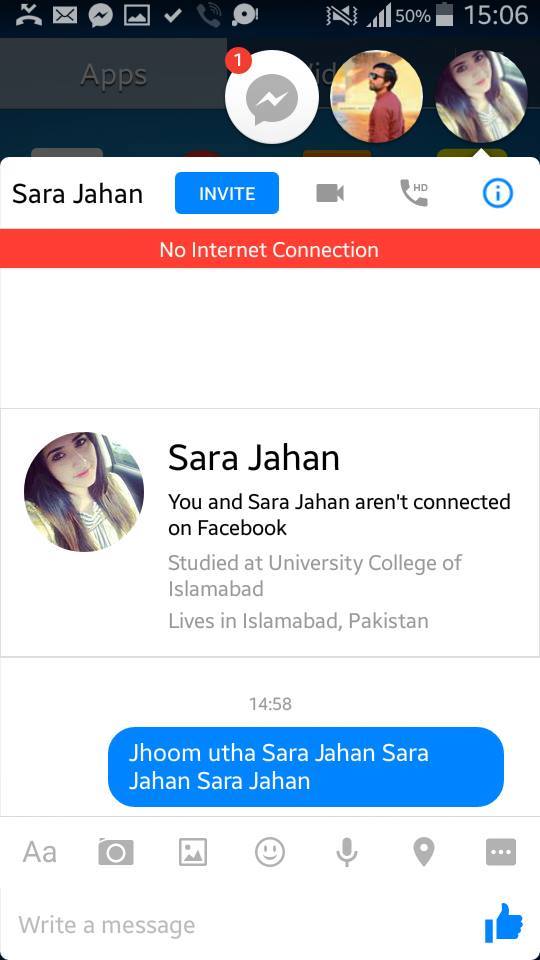Expand more options with three-dots icon

501,852
